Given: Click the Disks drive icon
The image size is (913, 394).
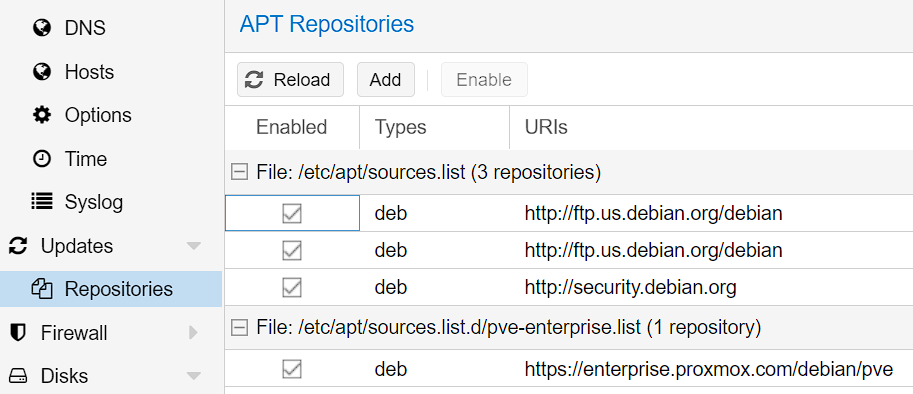Looking at the screenshot, I should click(18, 376).
